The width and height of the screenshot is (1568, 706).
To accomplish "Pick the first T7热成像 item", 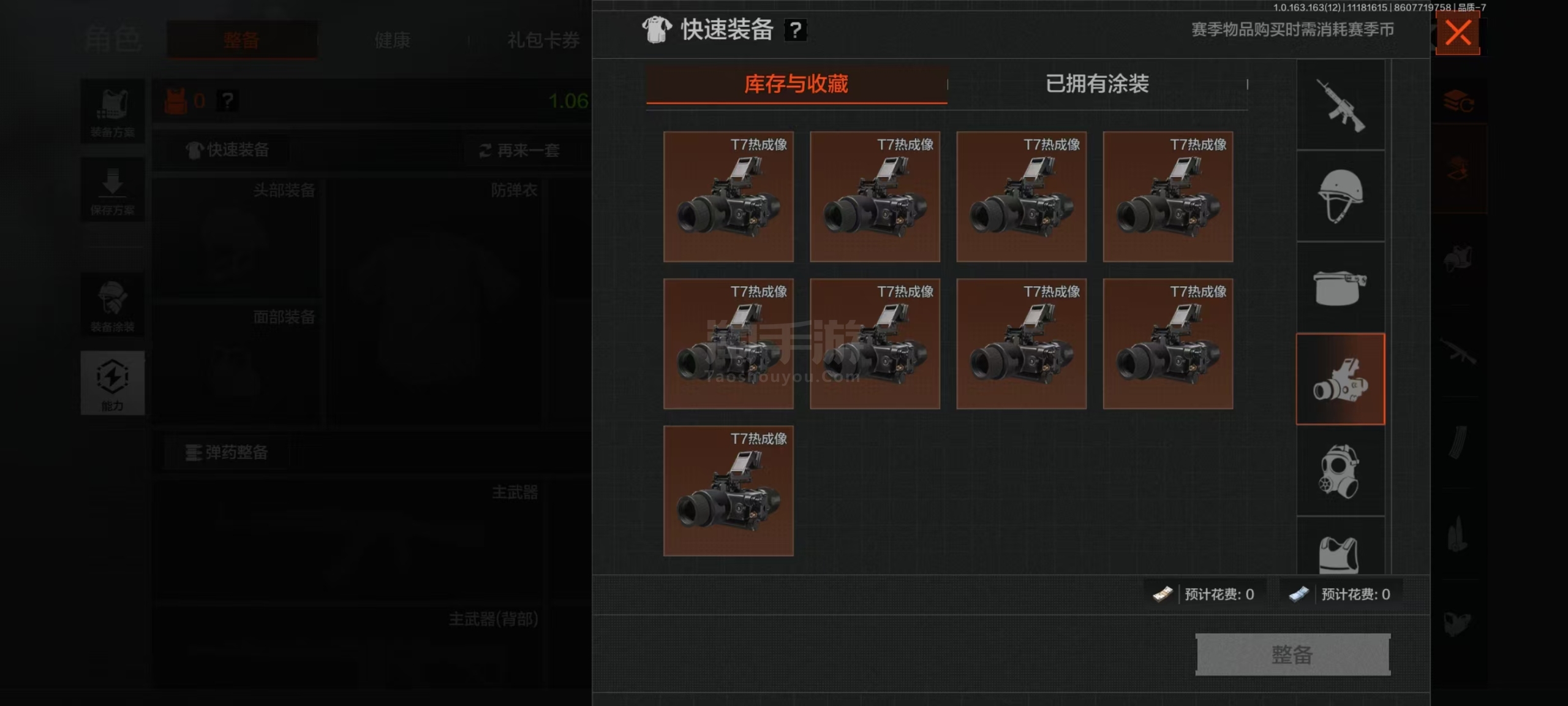I will (728, 197).
